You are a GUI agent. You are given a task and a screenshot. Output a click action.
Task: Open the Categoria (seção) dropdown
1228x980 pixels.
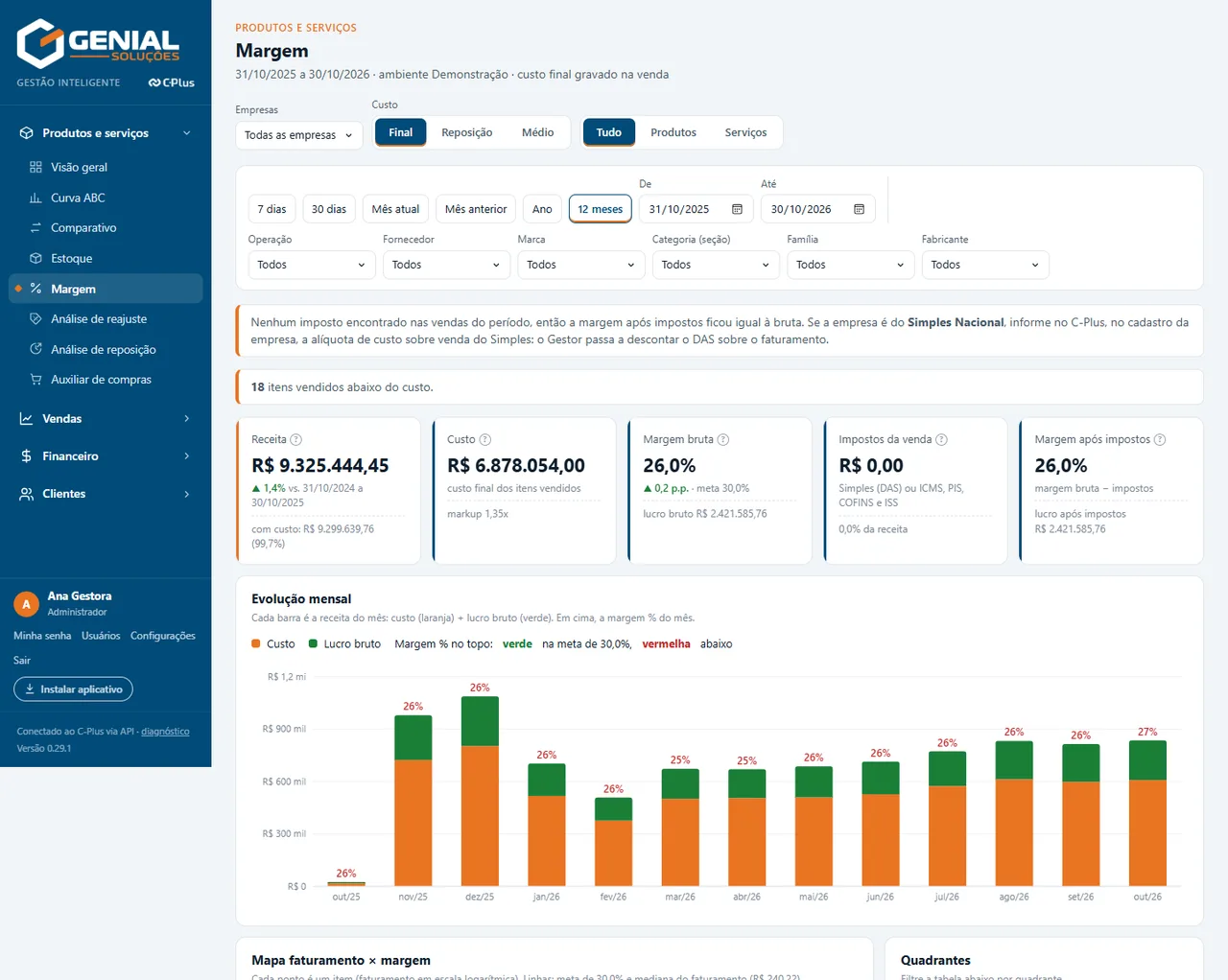[x=716, y=265]
